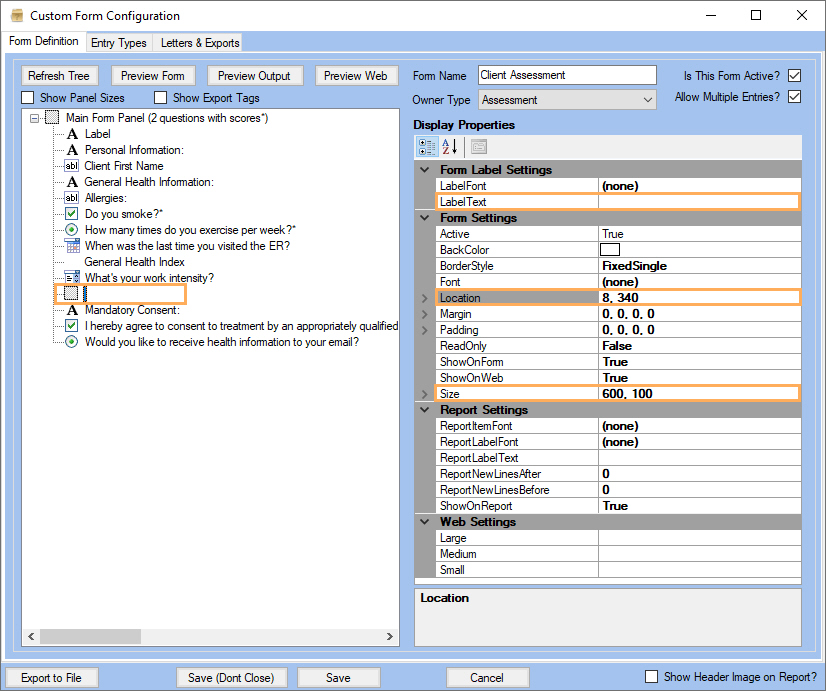Click the ReadOnly property value 'False'

tap(700, 346)
